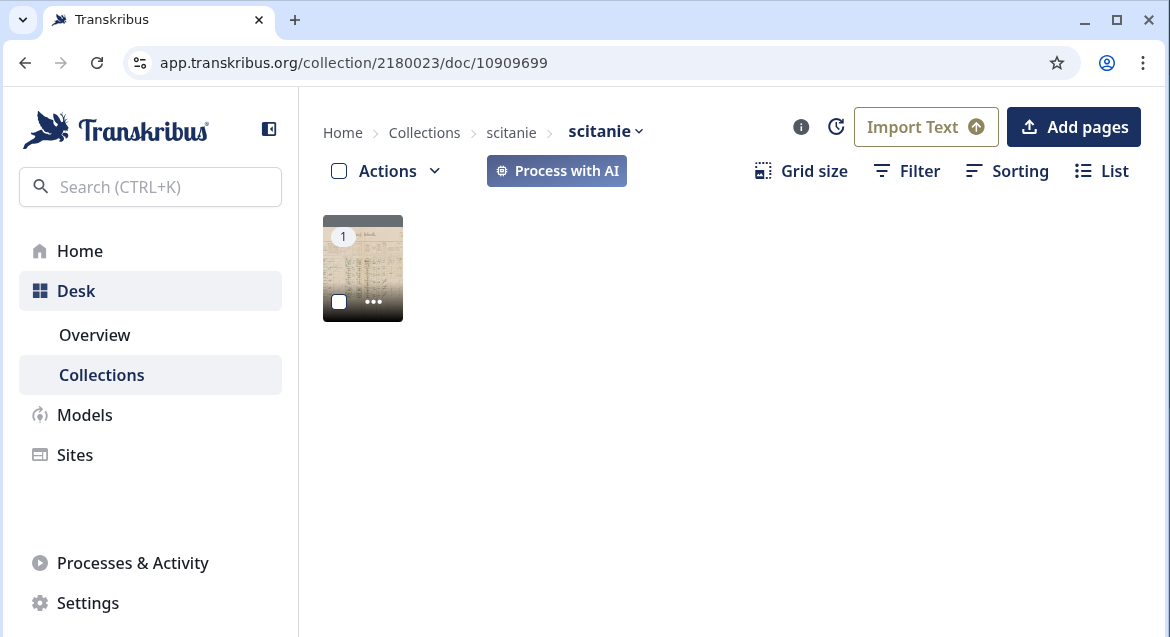The width and height of the screenshot is (1170, 637).
Task: Expand the Actions dropdown
Action: 399,171
